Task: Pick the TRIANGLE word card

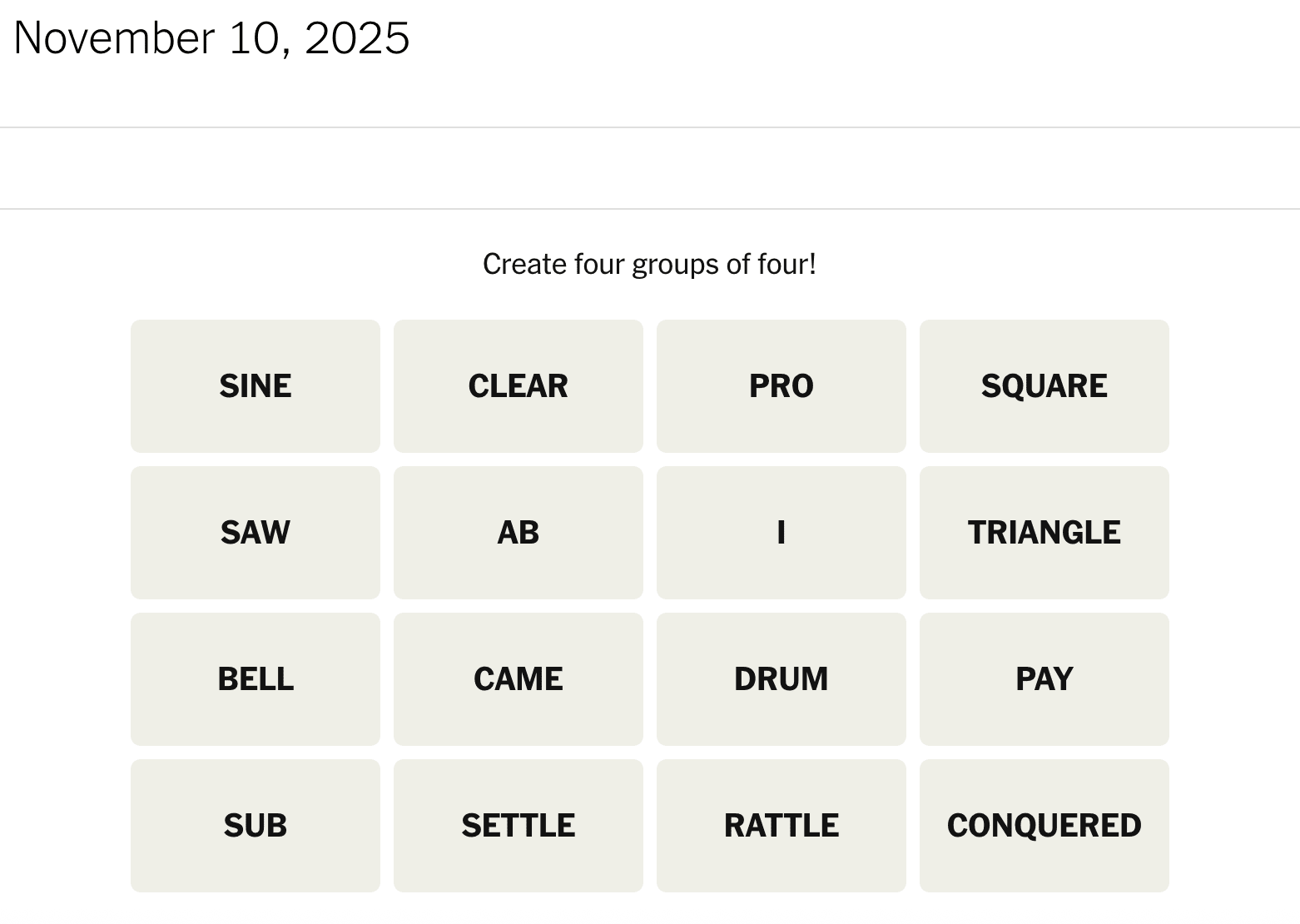Action: pos(1044,533)
